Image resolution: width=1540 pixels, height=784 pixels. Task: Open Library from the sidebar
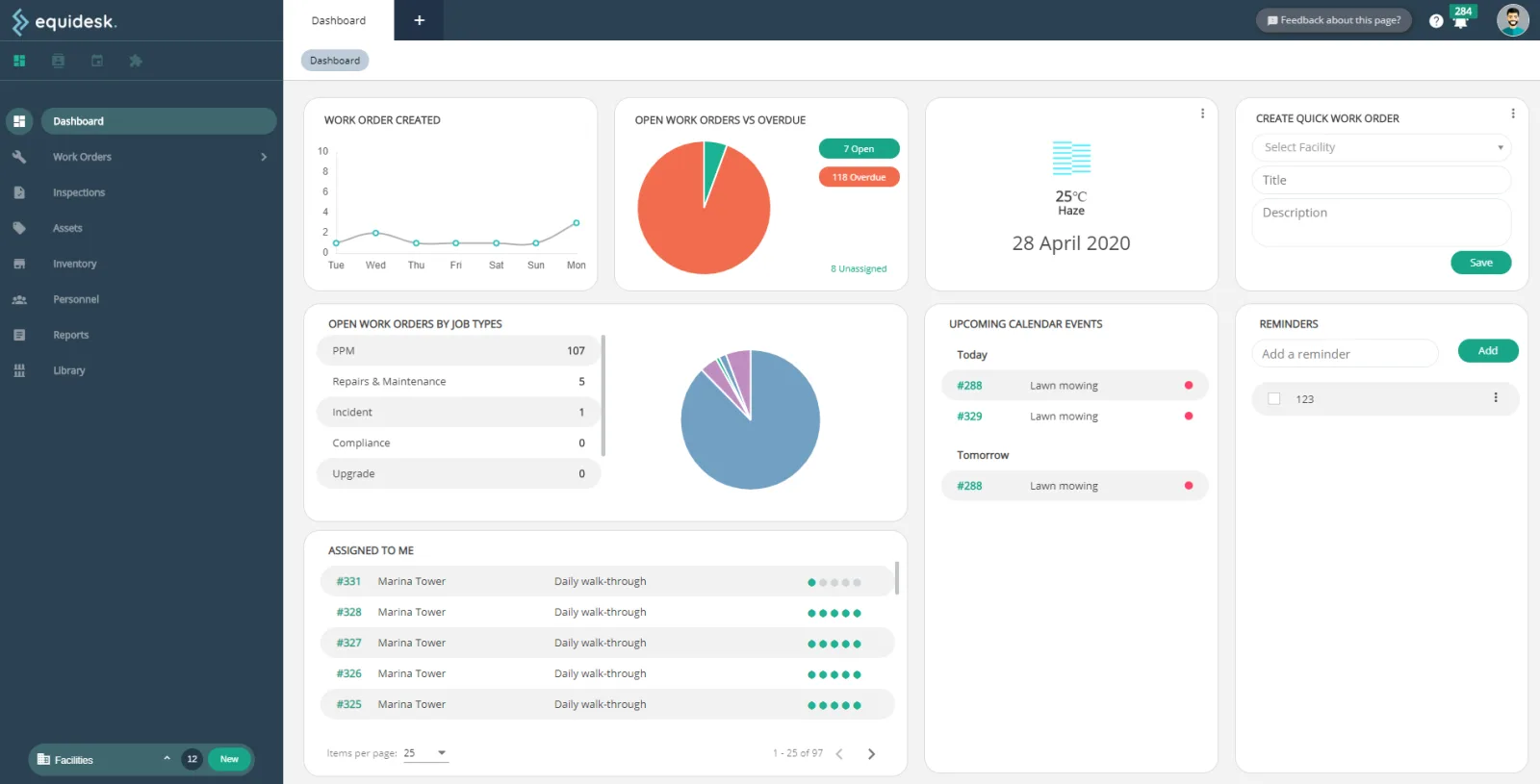click(69, 370)
